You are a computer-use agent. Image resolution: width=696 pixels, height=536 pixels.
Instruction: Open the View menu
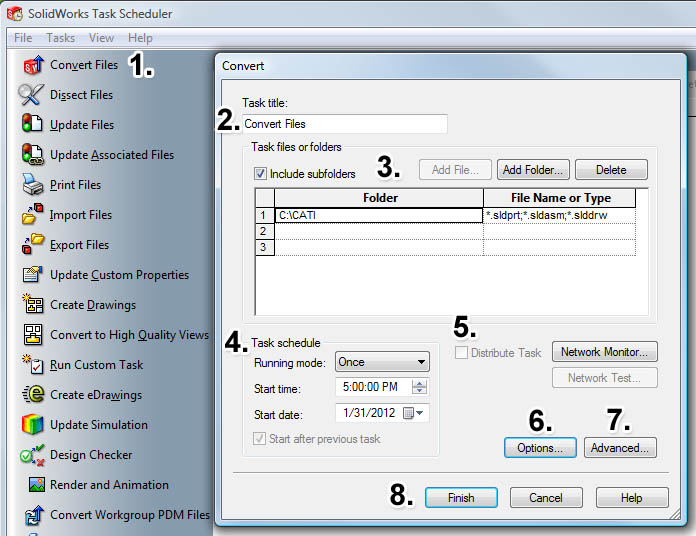point(101,38)
